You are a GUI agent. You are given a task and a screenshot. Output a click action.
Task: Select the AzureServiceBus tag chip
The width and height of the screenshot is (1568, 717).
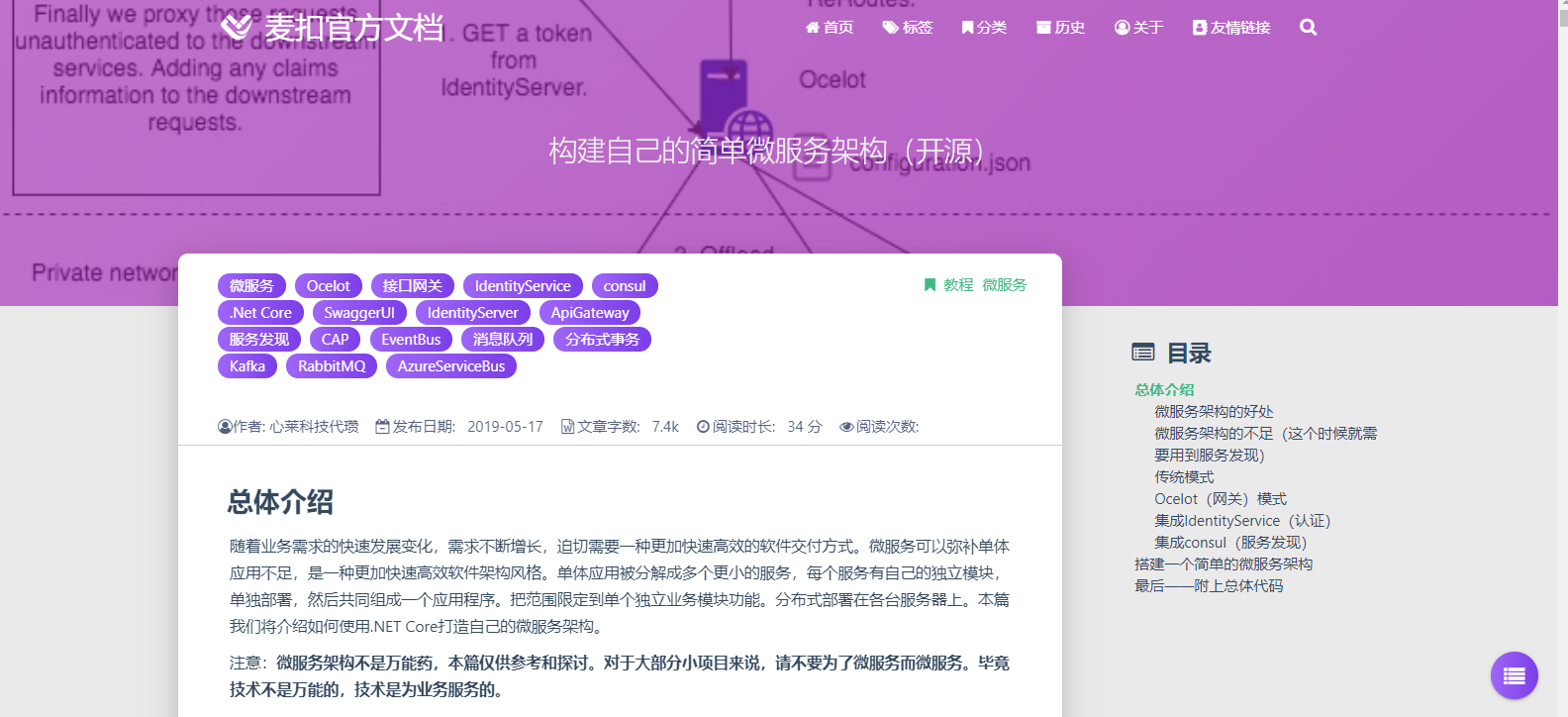451,366
